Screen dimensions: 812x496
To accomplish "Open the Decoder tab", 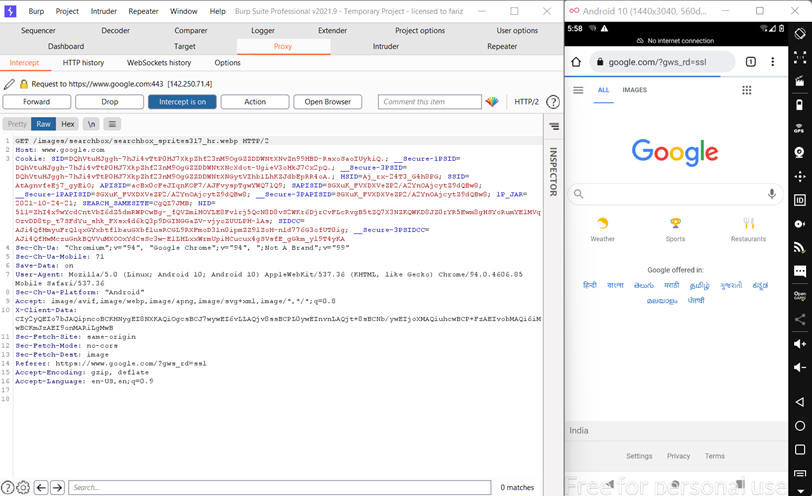I will point(115,31).
